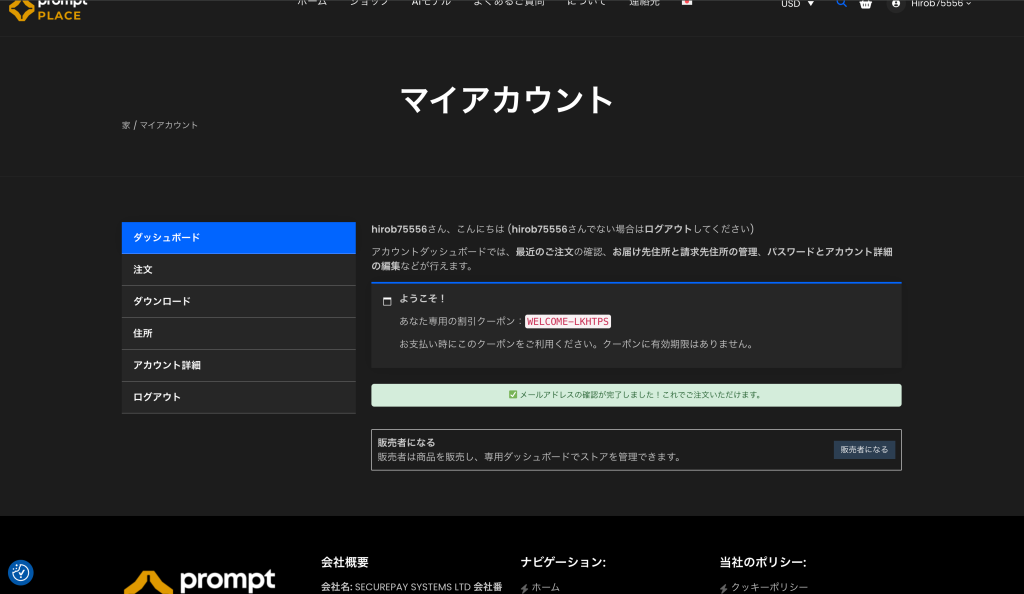The height and width of the screenshot is (594, 1024).
Task: Click the footer prompt logo
Action: (x=199, y=581)
